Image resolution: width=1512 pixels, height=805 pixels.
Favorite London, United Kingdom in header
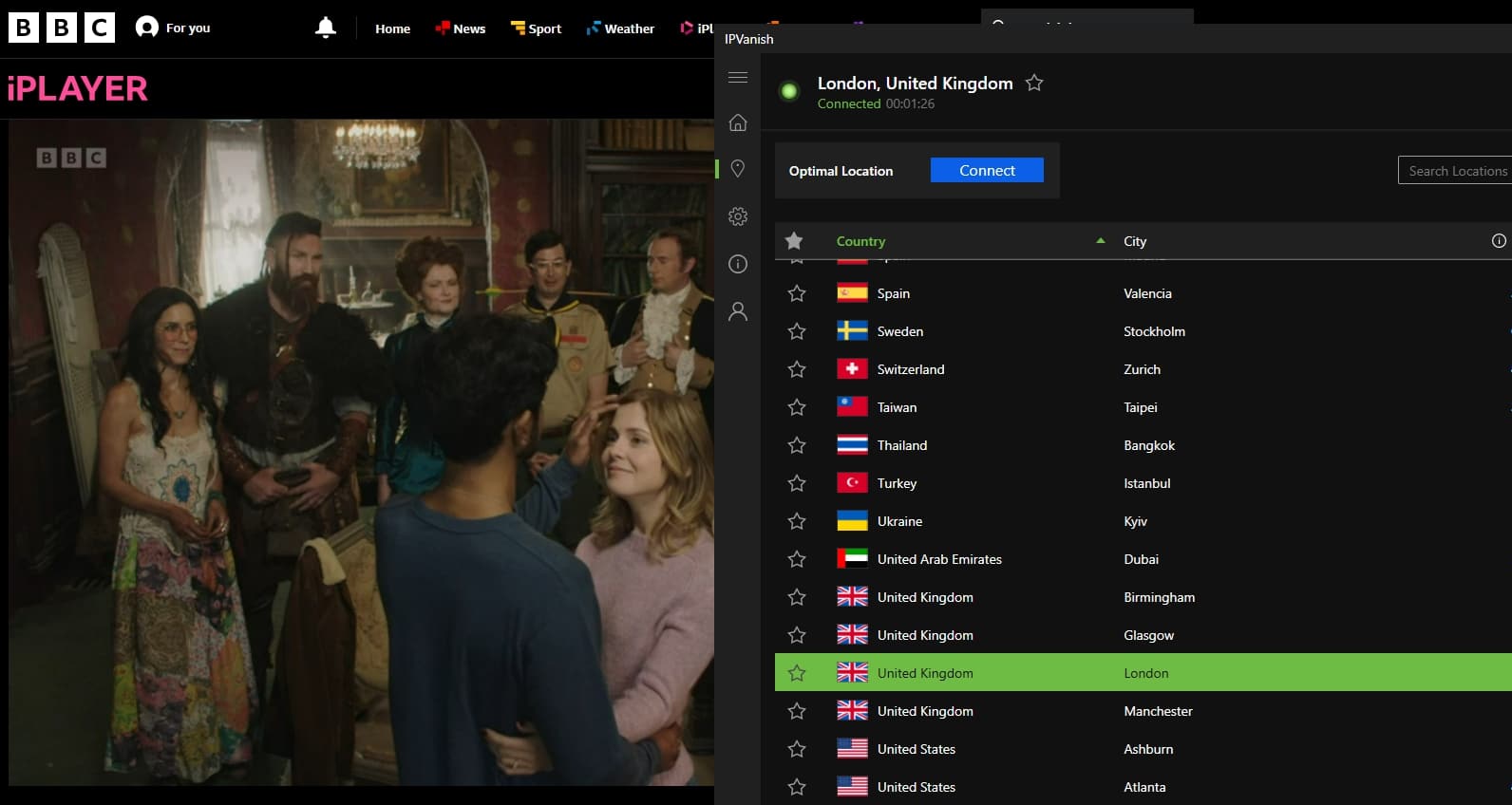(1034, 83)
